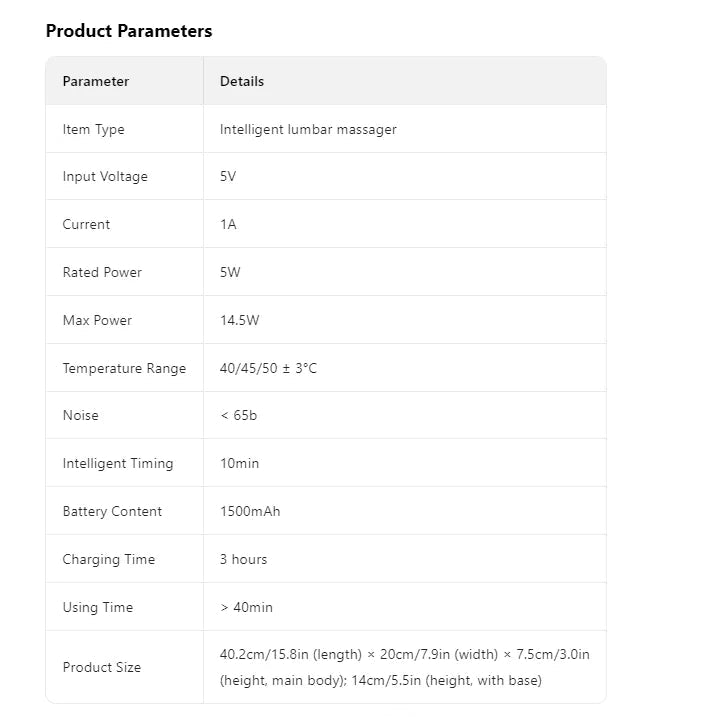719x717 pixels.
Task: Click the 5V voltage value
Action: pos(229,177)
